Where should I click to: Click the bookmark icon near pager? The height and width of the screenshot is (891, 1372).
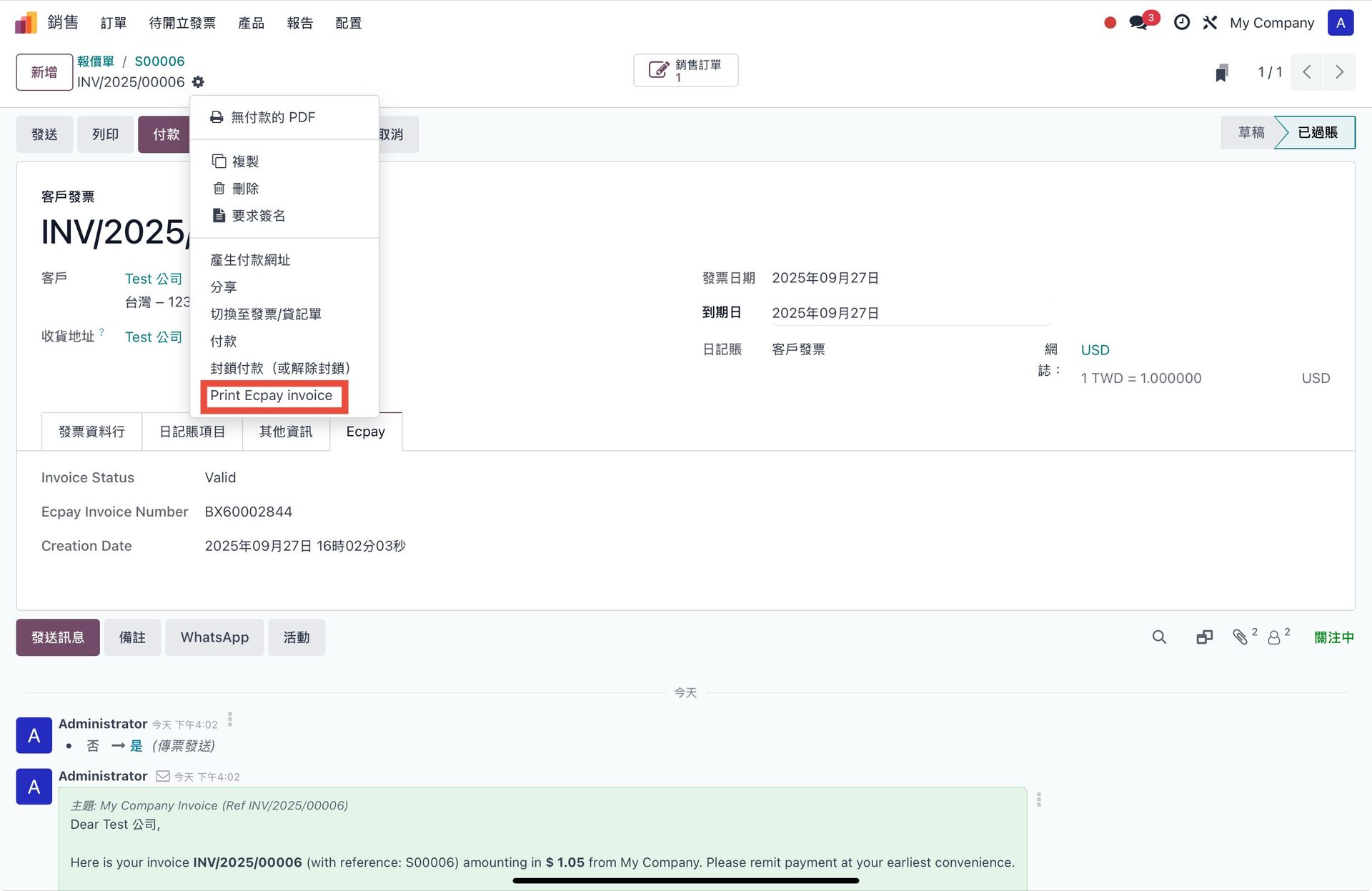pos(1222,72)
